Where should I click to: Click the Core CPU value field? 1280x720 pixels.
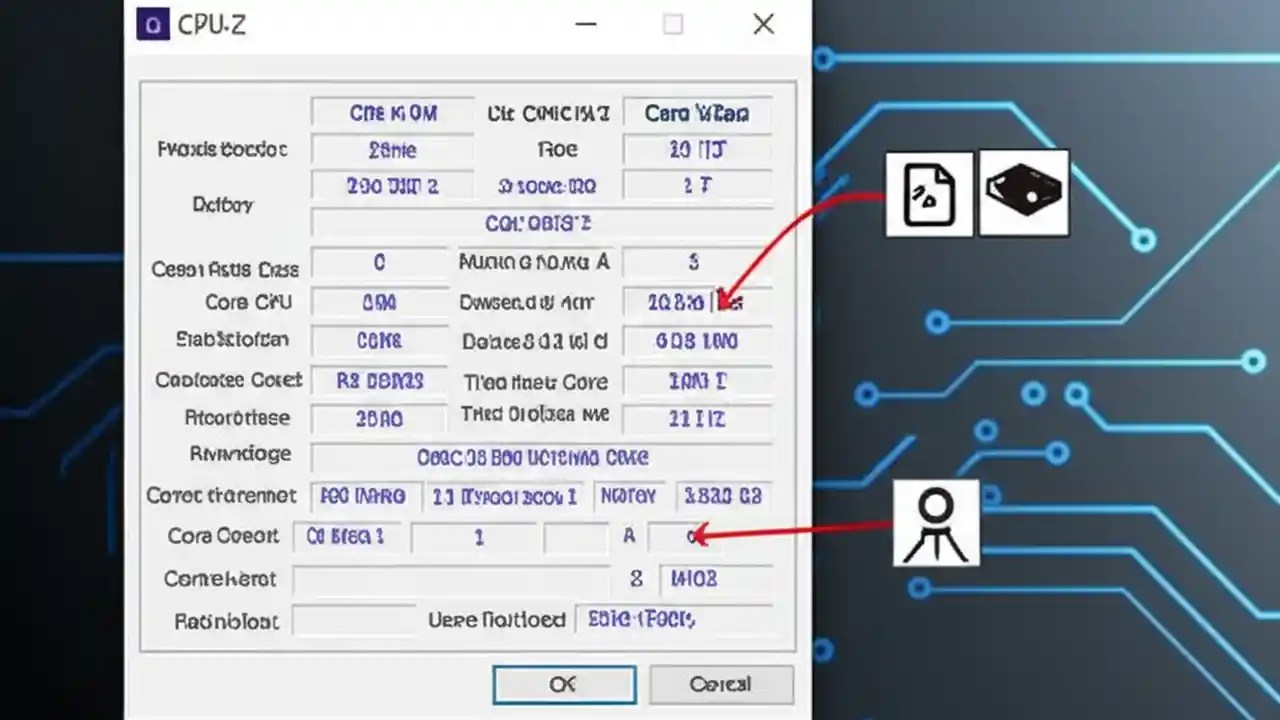pos(379,302)
